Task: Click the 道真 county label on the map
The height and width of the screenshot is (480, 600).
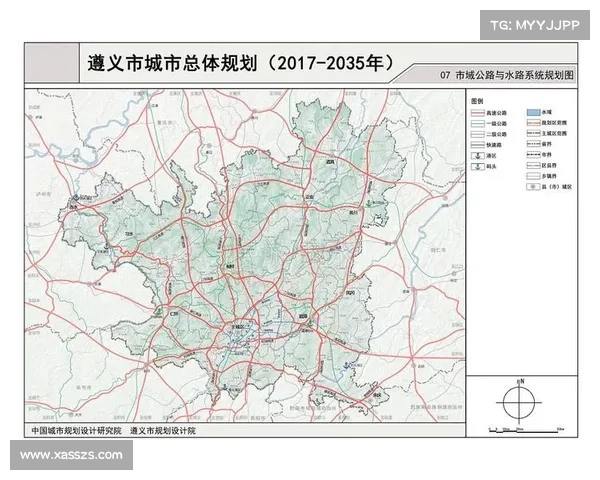Action: [x=330, y=162]
